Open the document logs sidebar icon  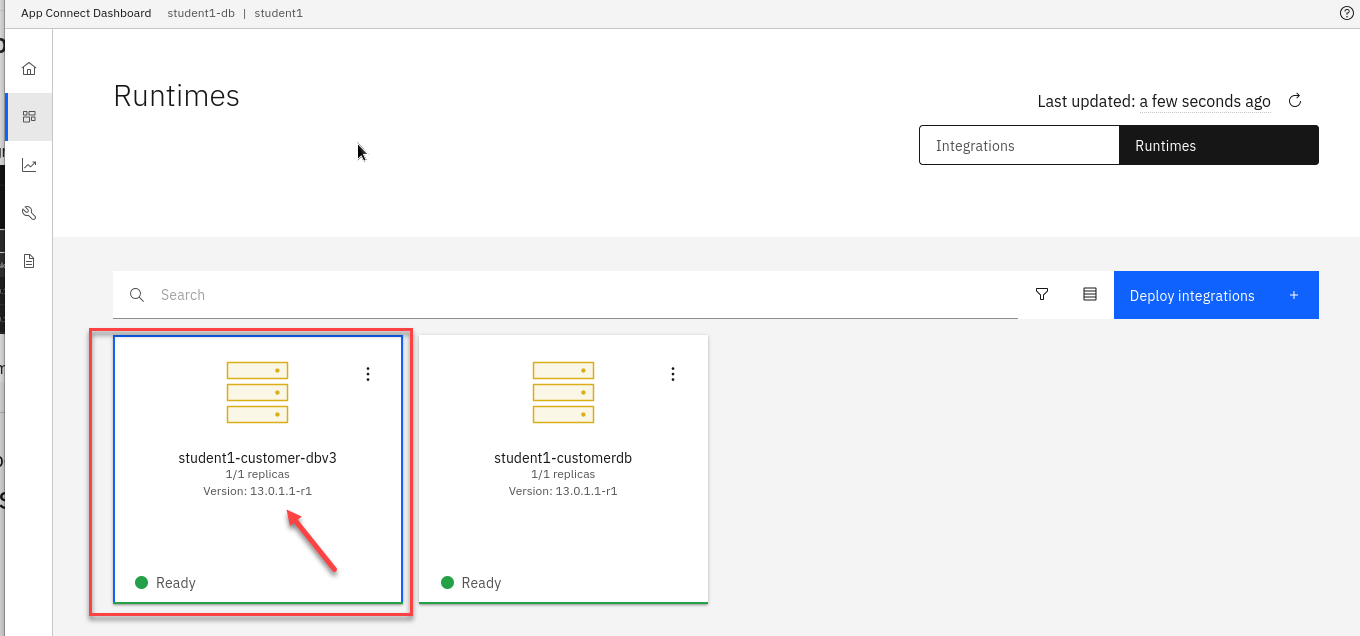(29, 261)
